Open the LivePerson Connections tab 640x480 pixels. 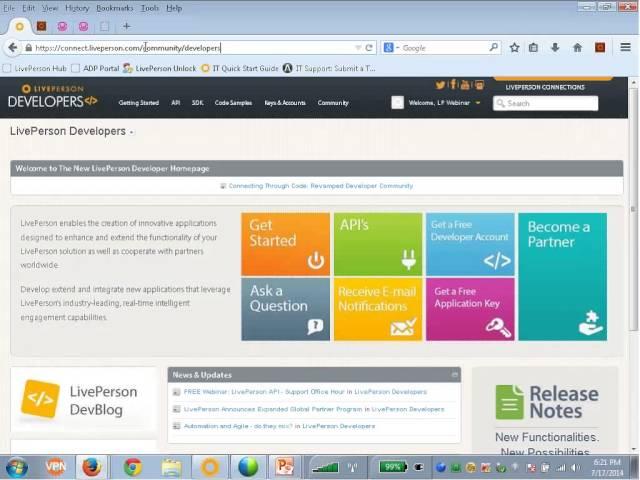coord(545,87)
